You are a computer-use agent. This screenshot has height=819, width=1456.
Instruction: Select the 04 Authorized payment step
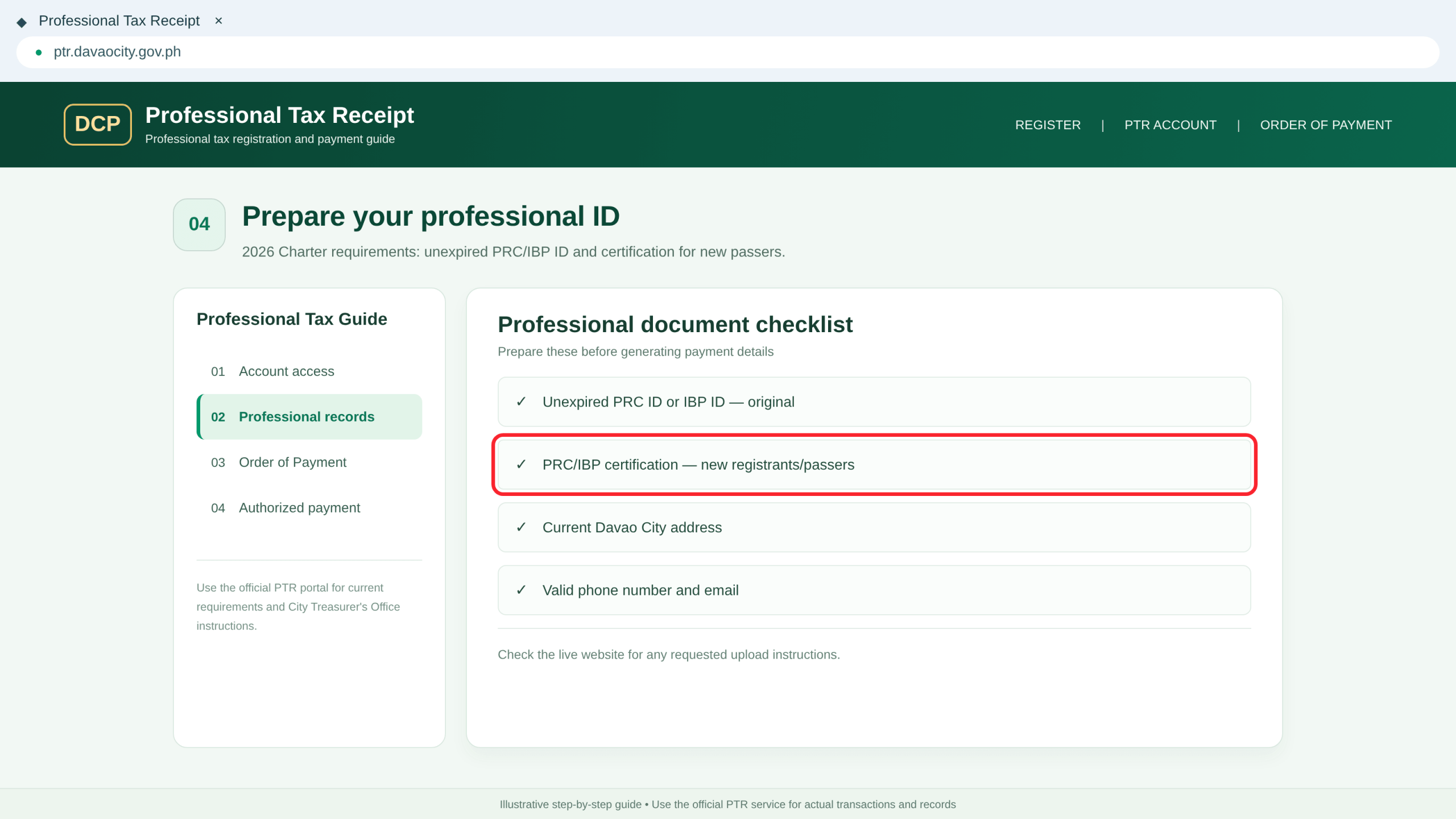(x=309, y=508)
